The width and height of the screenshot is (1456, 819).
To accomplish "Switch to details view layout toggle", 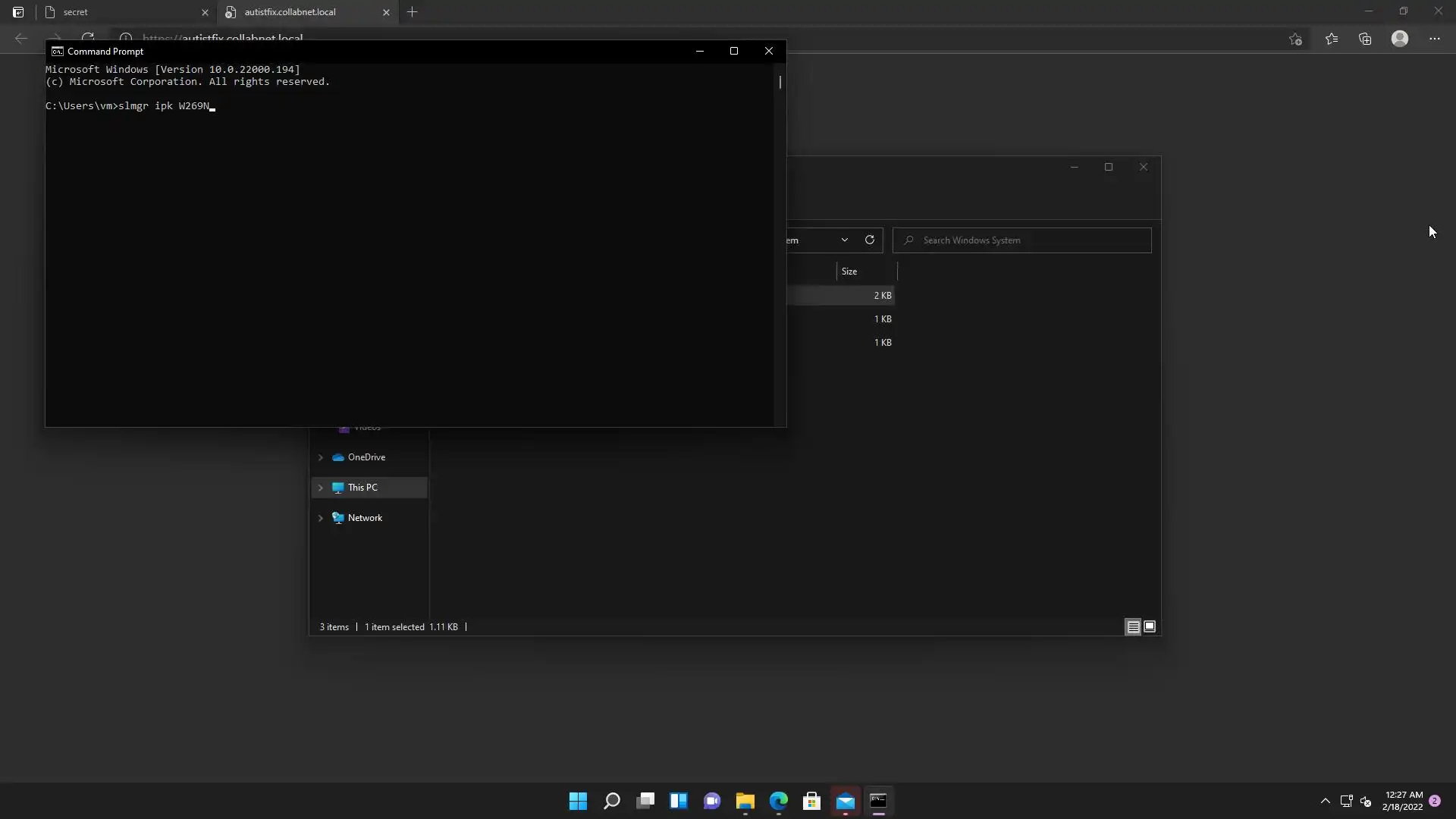I will point(1133,627).
